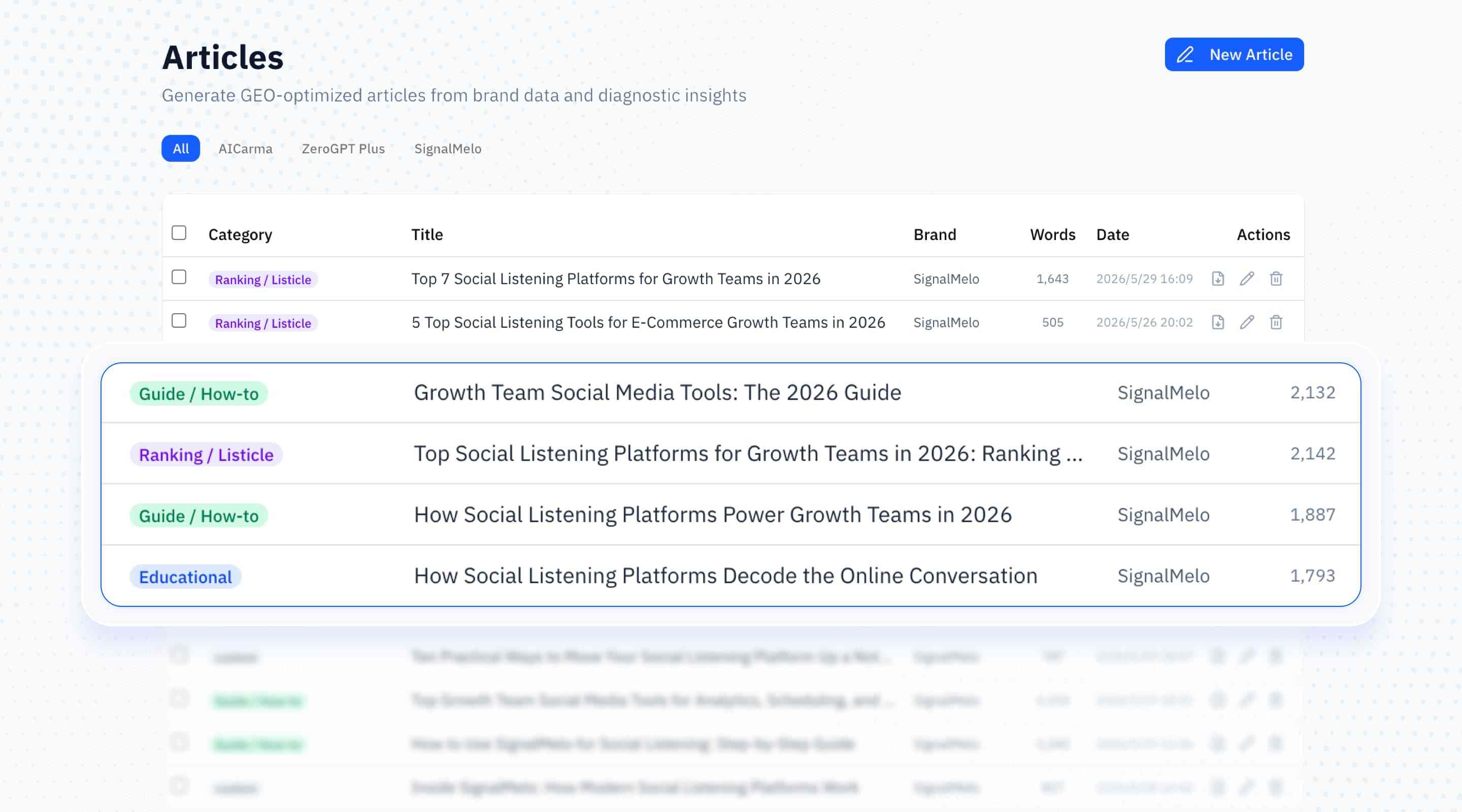Click the date 2026/5/29 16:09
Image resolution: width=1462 pixels, height=812 pixels.
(x=1144, y=279)
